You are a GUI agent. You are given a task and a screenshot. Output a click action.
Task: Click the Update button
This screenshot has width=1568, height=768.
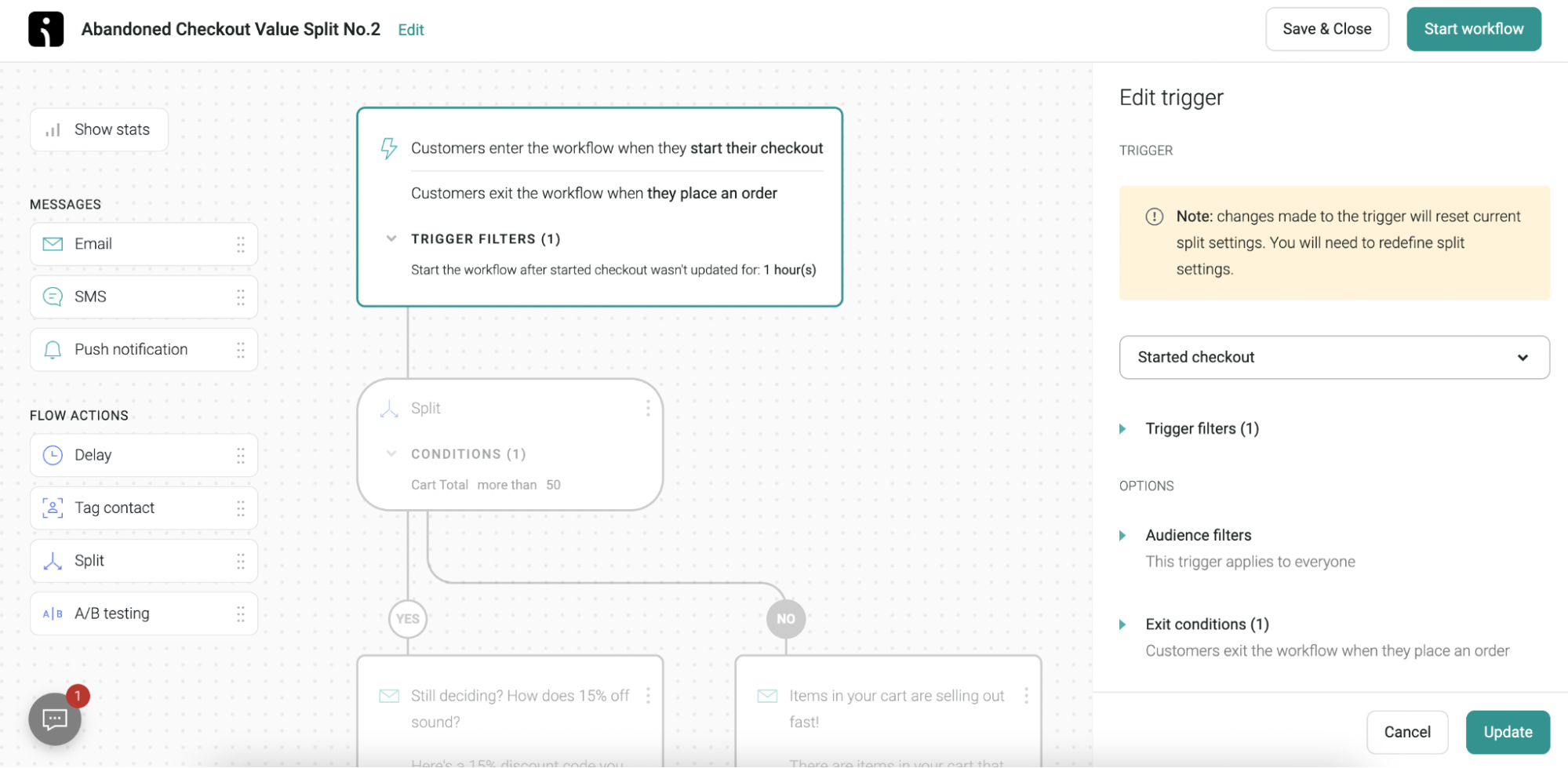point(1508,732)
